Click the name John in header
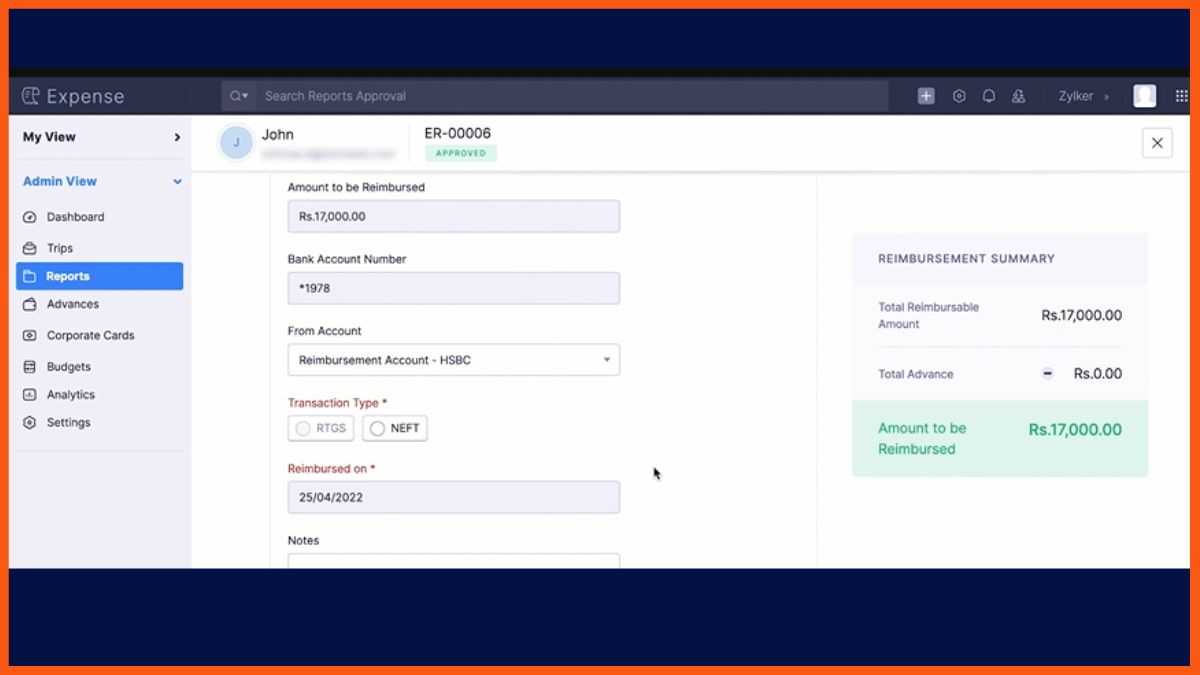This screenshot has width=1200, height=675. point(278,134)
